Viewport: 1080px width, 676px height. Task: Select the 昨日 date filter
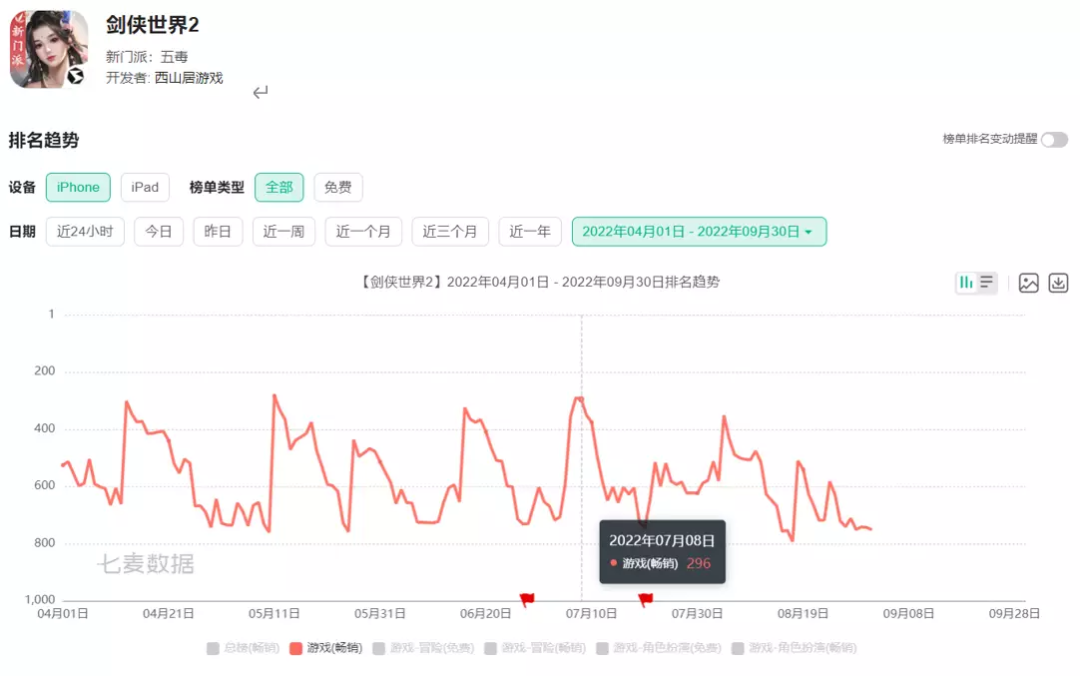pyautogui.click(x=218, y=232)
